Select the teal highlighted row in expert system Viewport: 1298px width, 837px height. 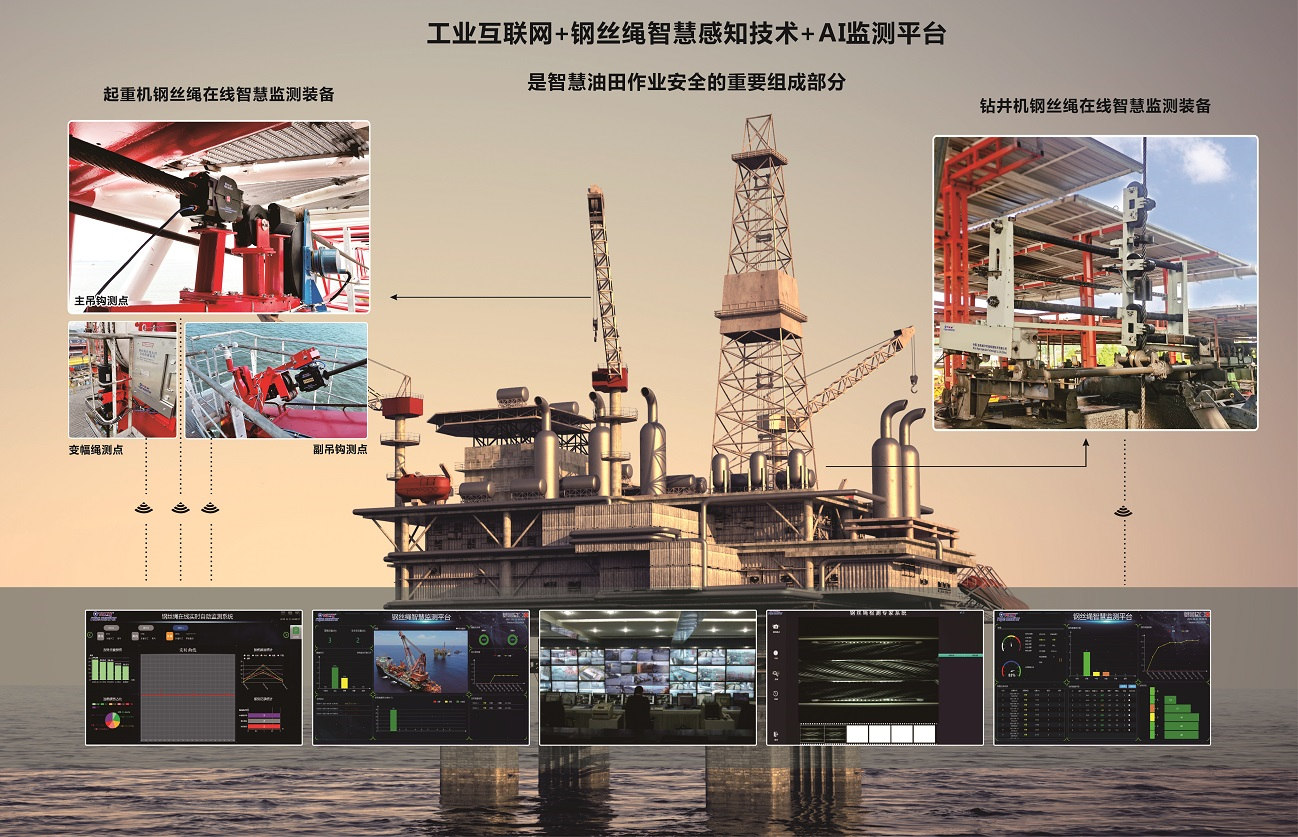coord(963,655)
